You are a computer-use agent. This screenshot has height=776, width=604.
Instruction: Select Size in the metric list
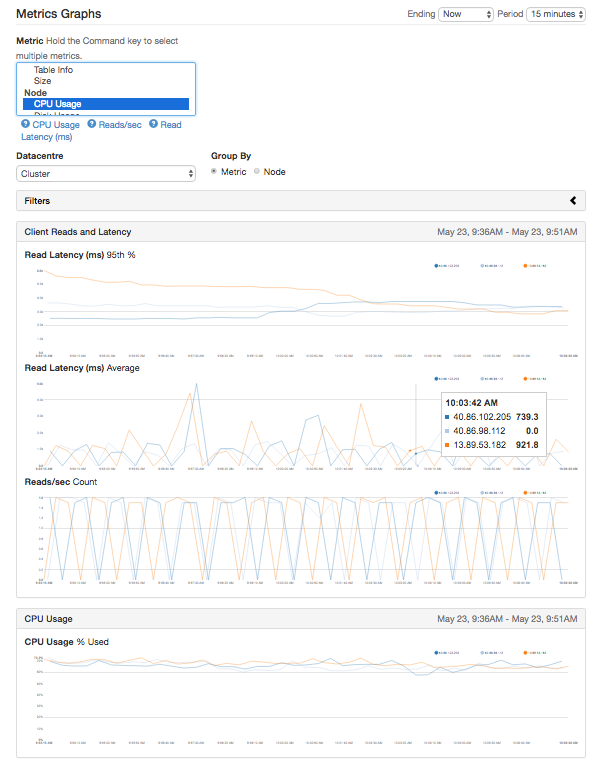pyautogui.click(x=43, y=81)
